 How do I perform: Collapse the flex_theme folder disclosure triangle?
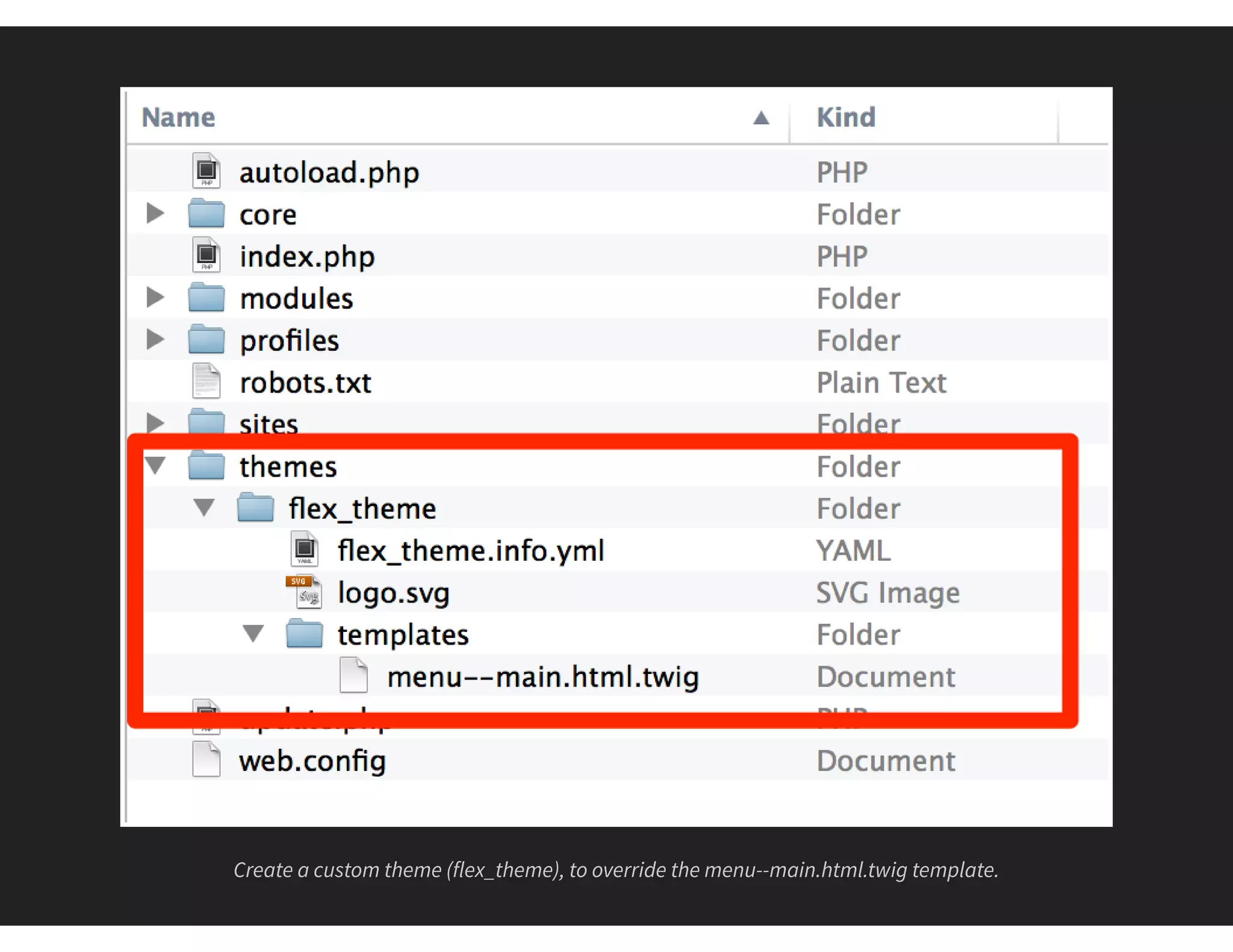coord(204,508)
